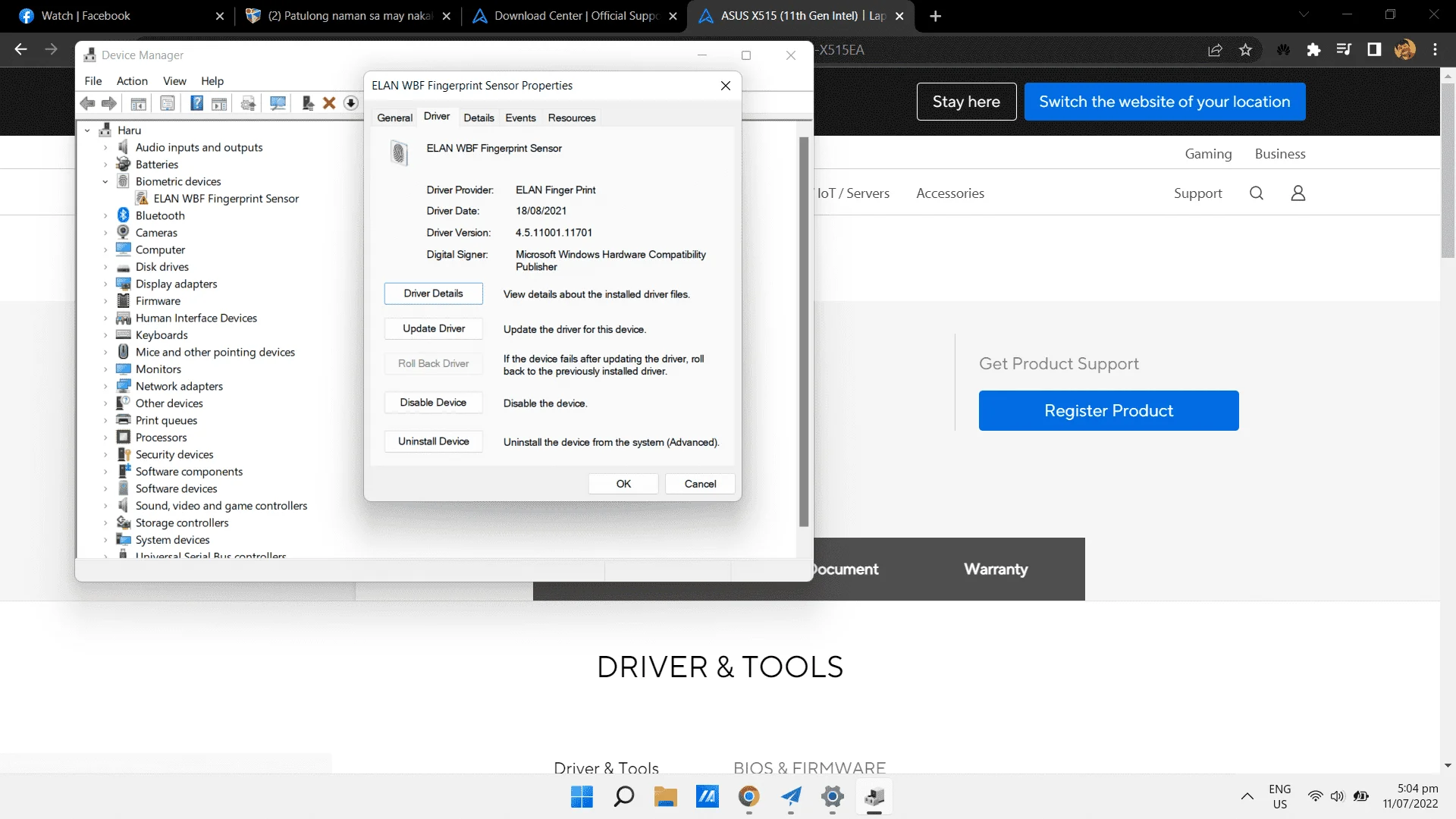Click the Print icon in Device Manager toolbar
Viewport: 1456px width, 819px height.
click(x=248, y=103)
